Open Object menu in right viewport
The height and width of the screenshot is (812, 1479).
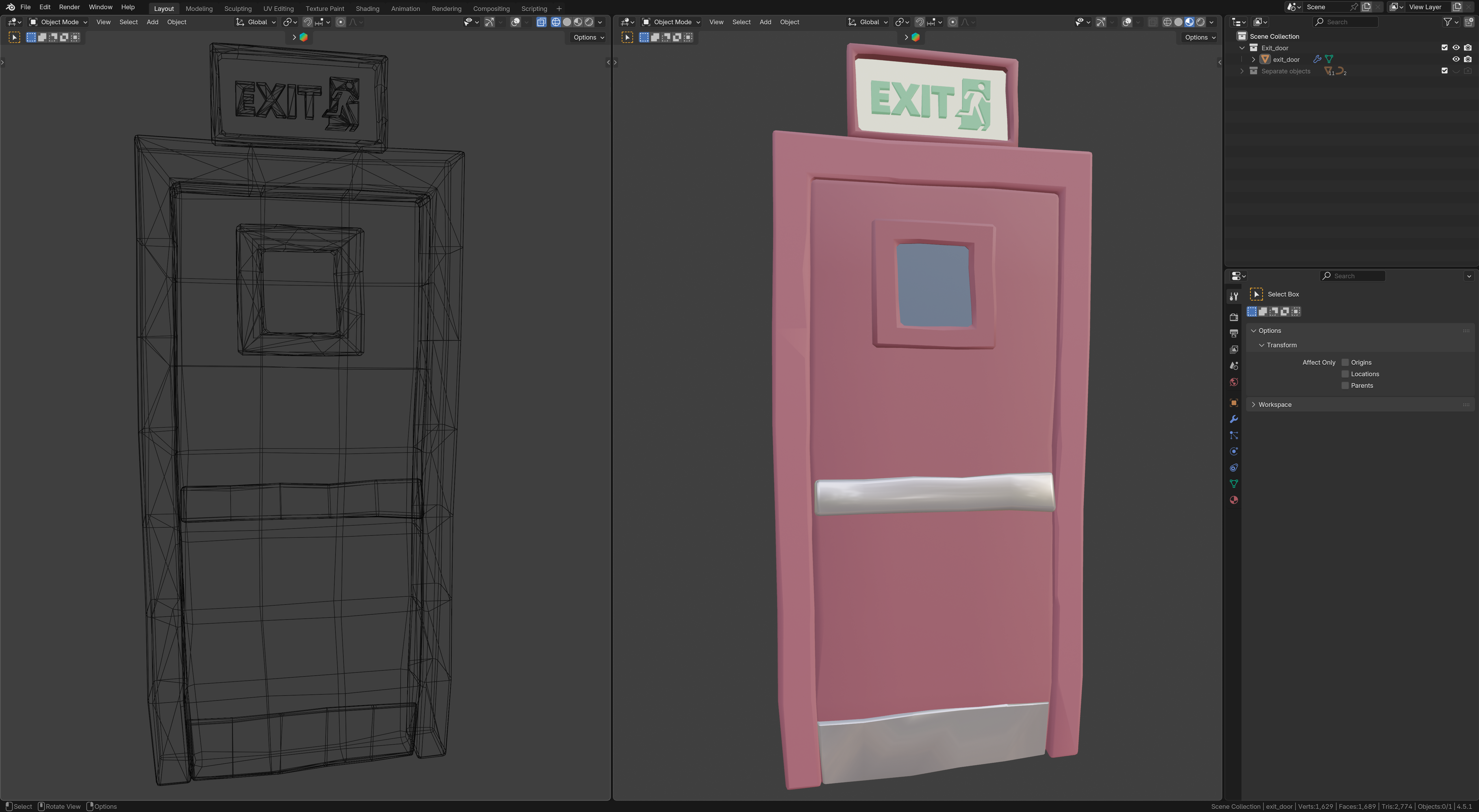(x=789, y=22)
